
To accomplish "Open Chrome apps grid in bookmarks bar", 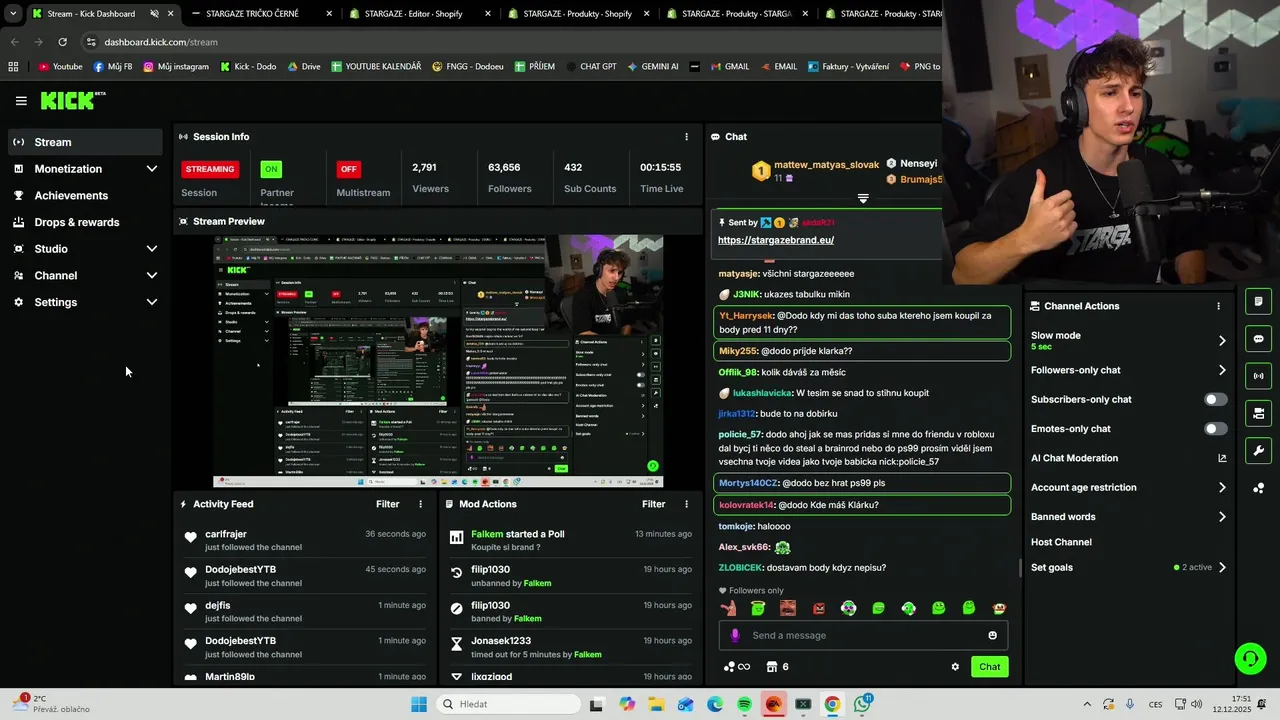I will click(13, 67).
